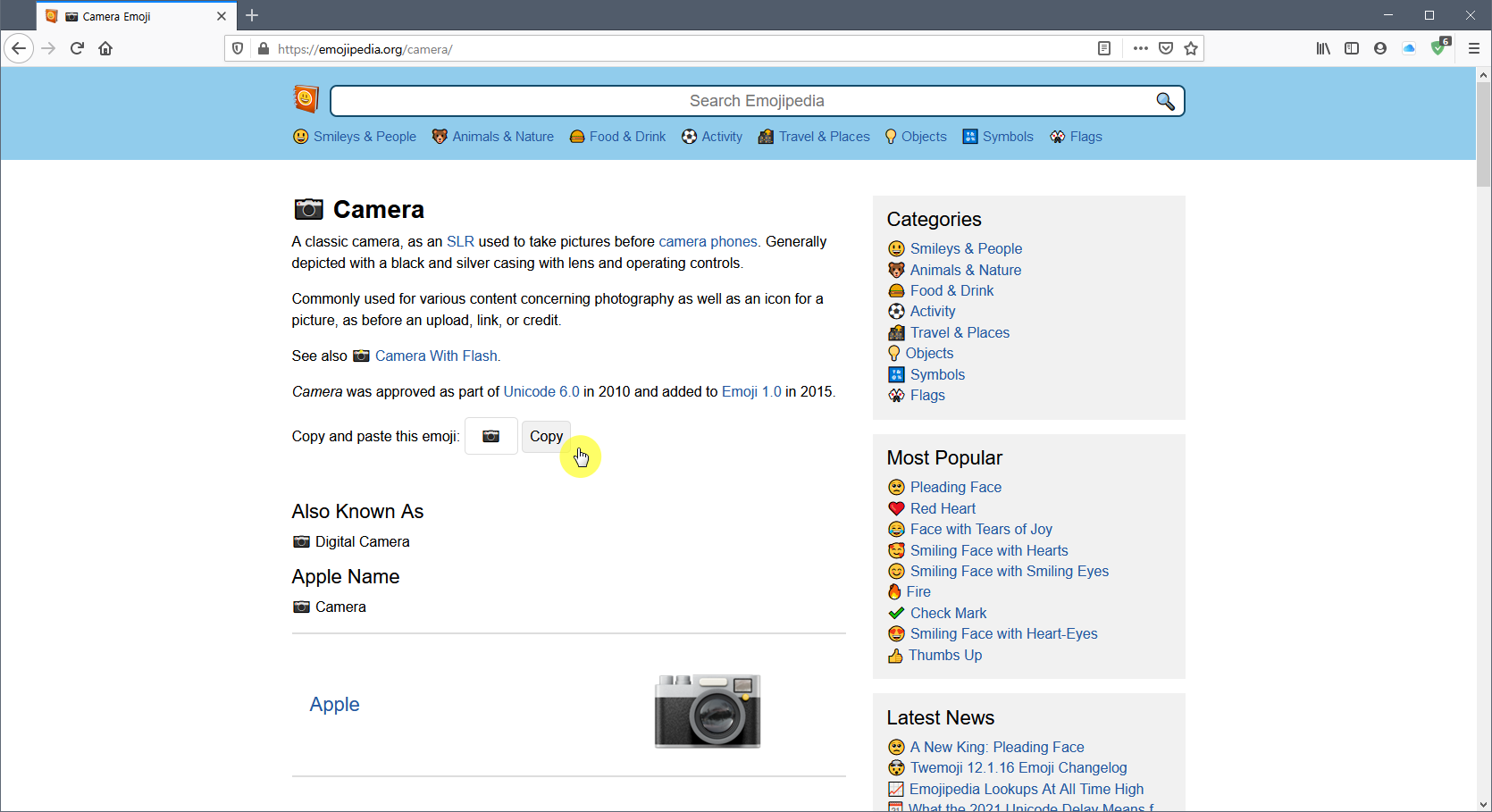This screenshot has height=812, width=1492.
Task: Open the green shield extension with badge
Action: tap(1439, 47)
